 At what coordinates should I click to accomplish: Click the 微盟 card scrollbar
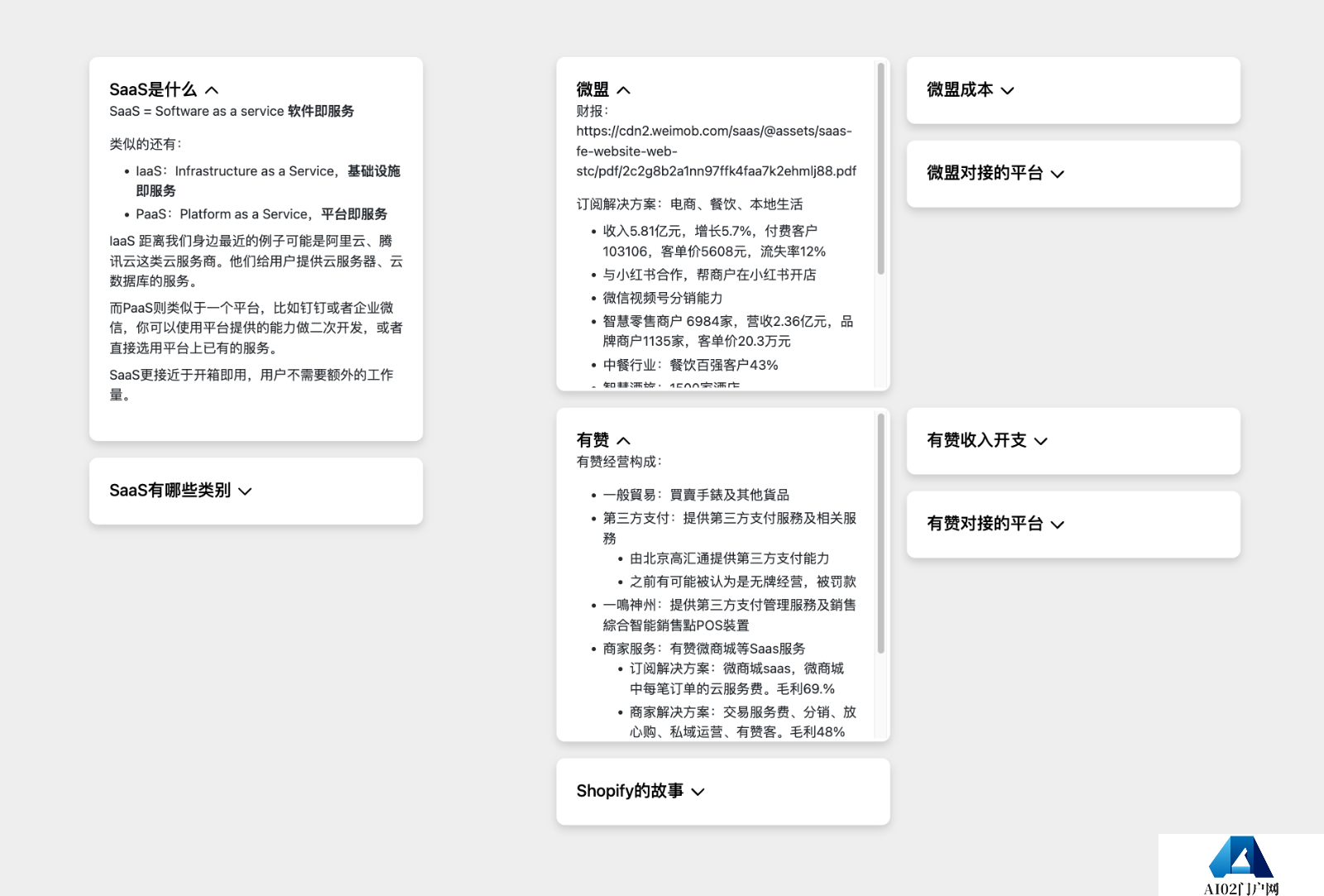pos(880,170)
